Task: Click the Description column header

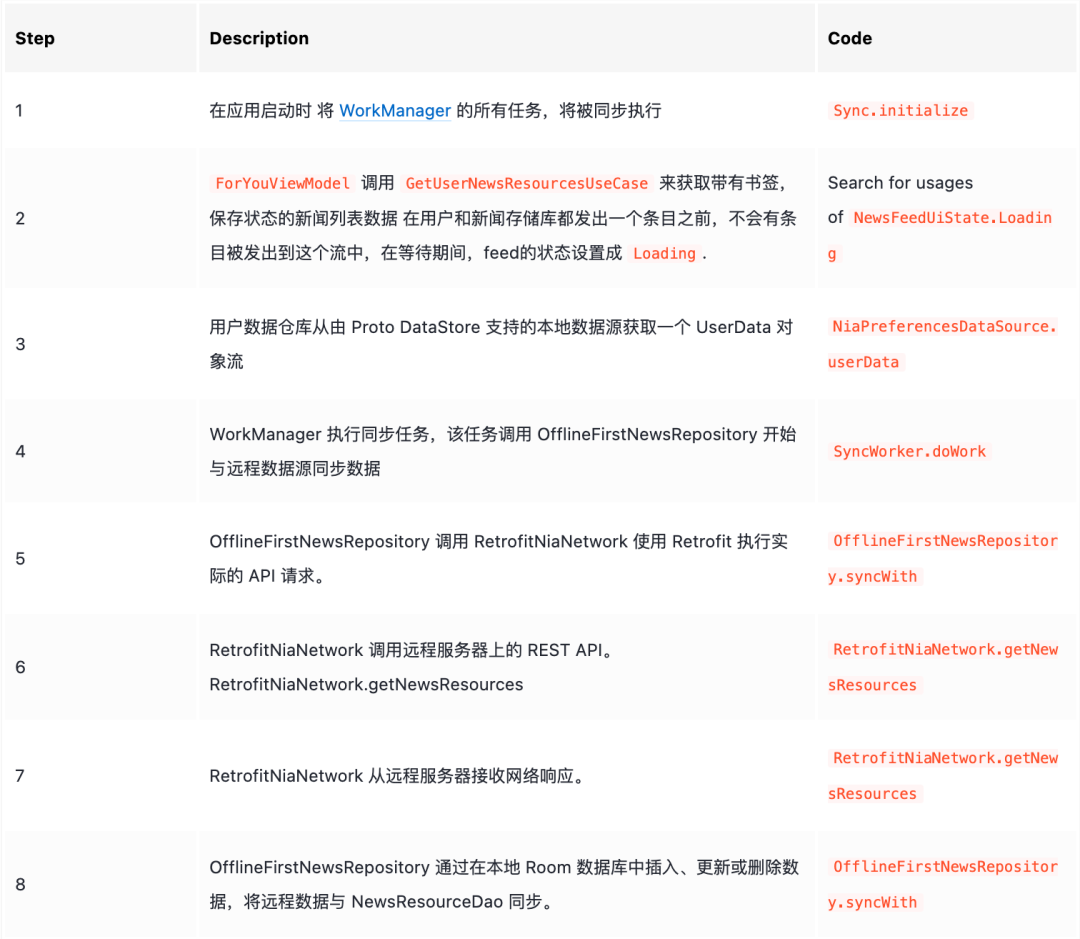Action: 259,39
